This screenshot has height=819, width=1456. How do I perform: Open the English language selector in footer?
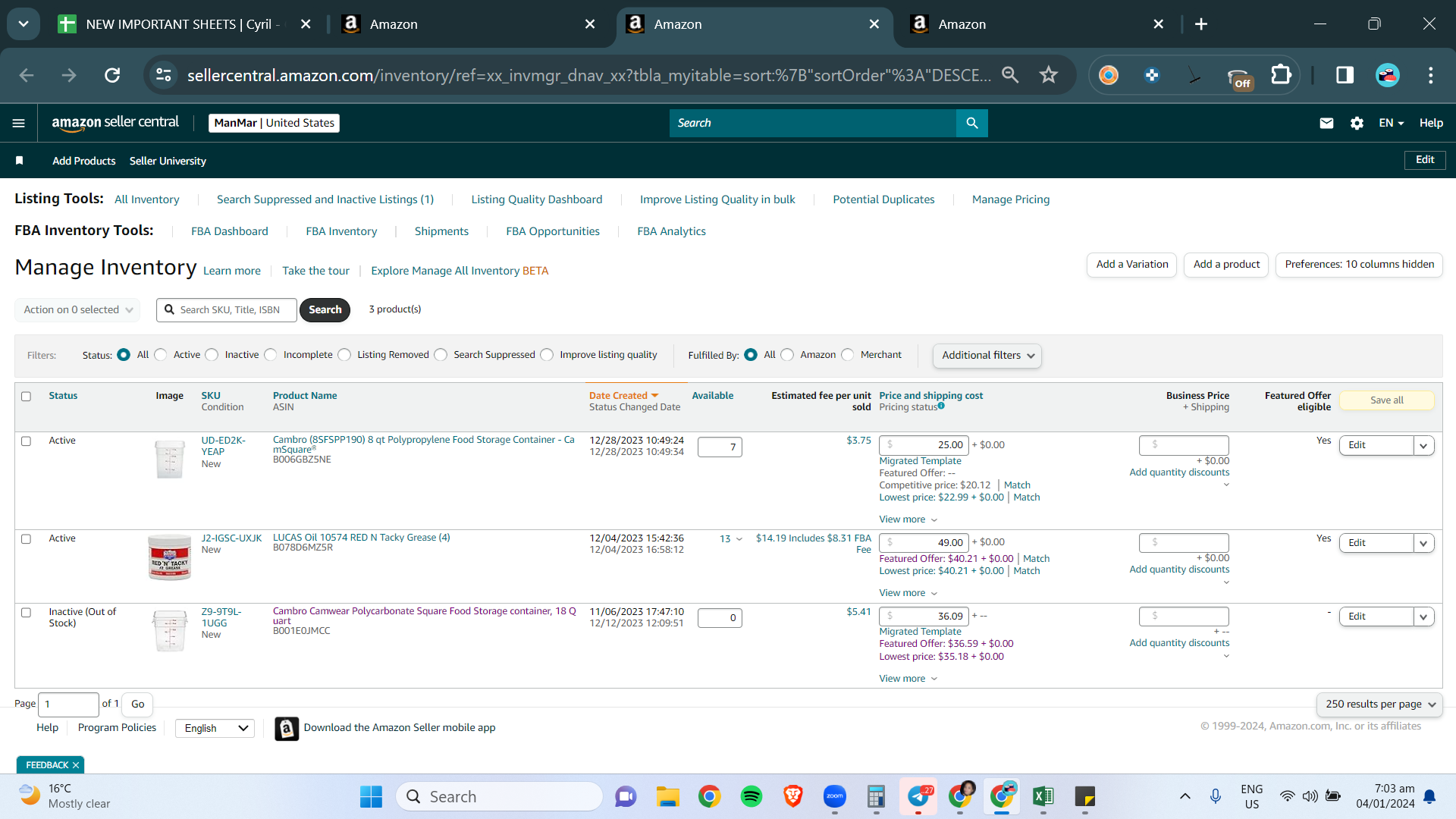215,728
